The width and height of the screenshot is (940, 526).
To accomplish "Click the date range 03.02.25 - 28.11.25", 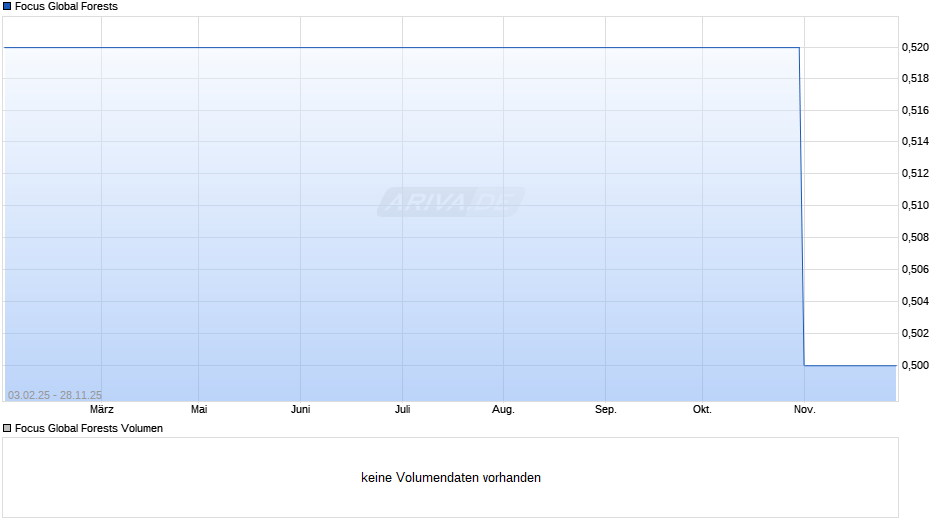I will (x=55, y=395).
